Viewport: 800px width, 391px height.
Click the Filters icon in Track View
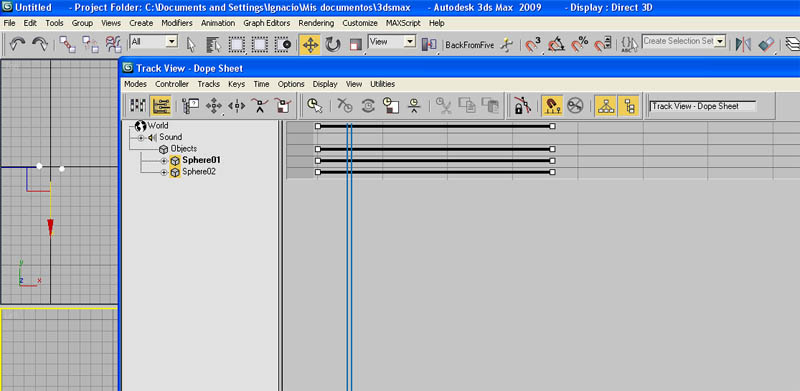190,106
